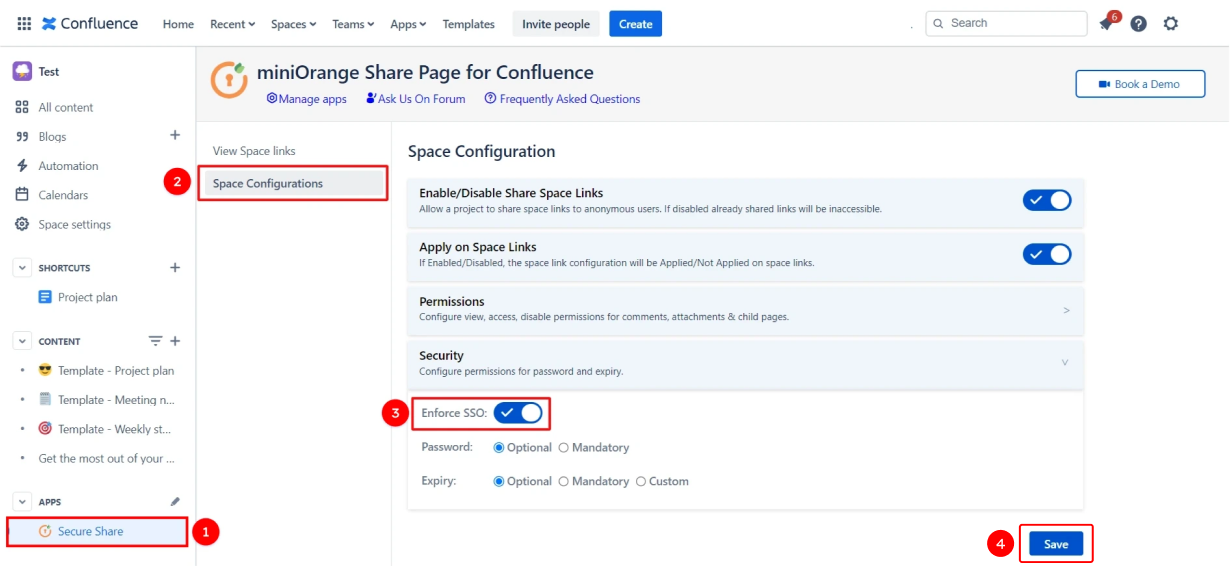Toggle the Enforce SSO switch
Viewport: 1230px width, 566px height.
tap(518, 413)
